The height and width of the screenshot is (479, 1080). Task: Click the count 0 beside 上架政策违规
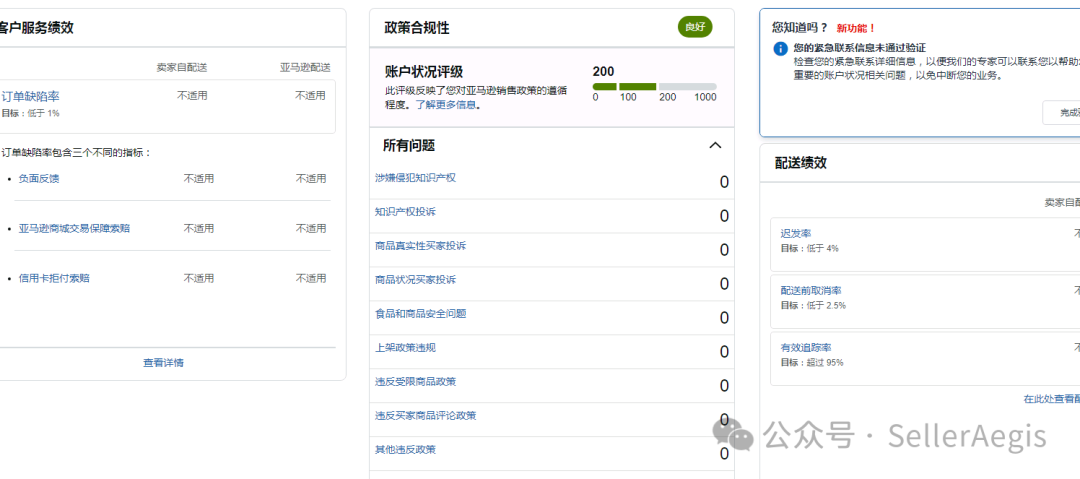(724, 352)
